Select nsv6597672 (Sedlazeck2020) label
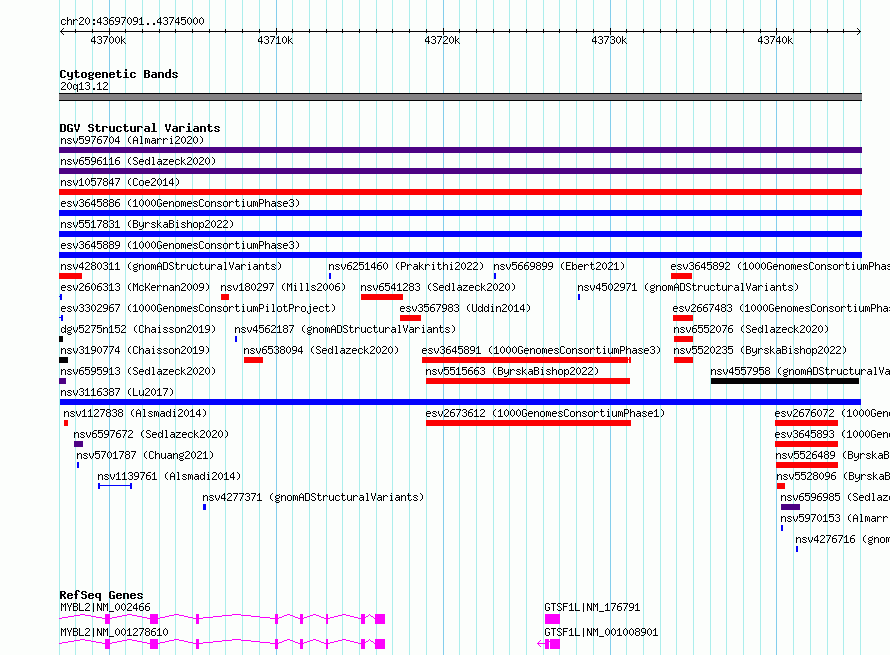This screenshot has height=655, width=890. [151, 434]
